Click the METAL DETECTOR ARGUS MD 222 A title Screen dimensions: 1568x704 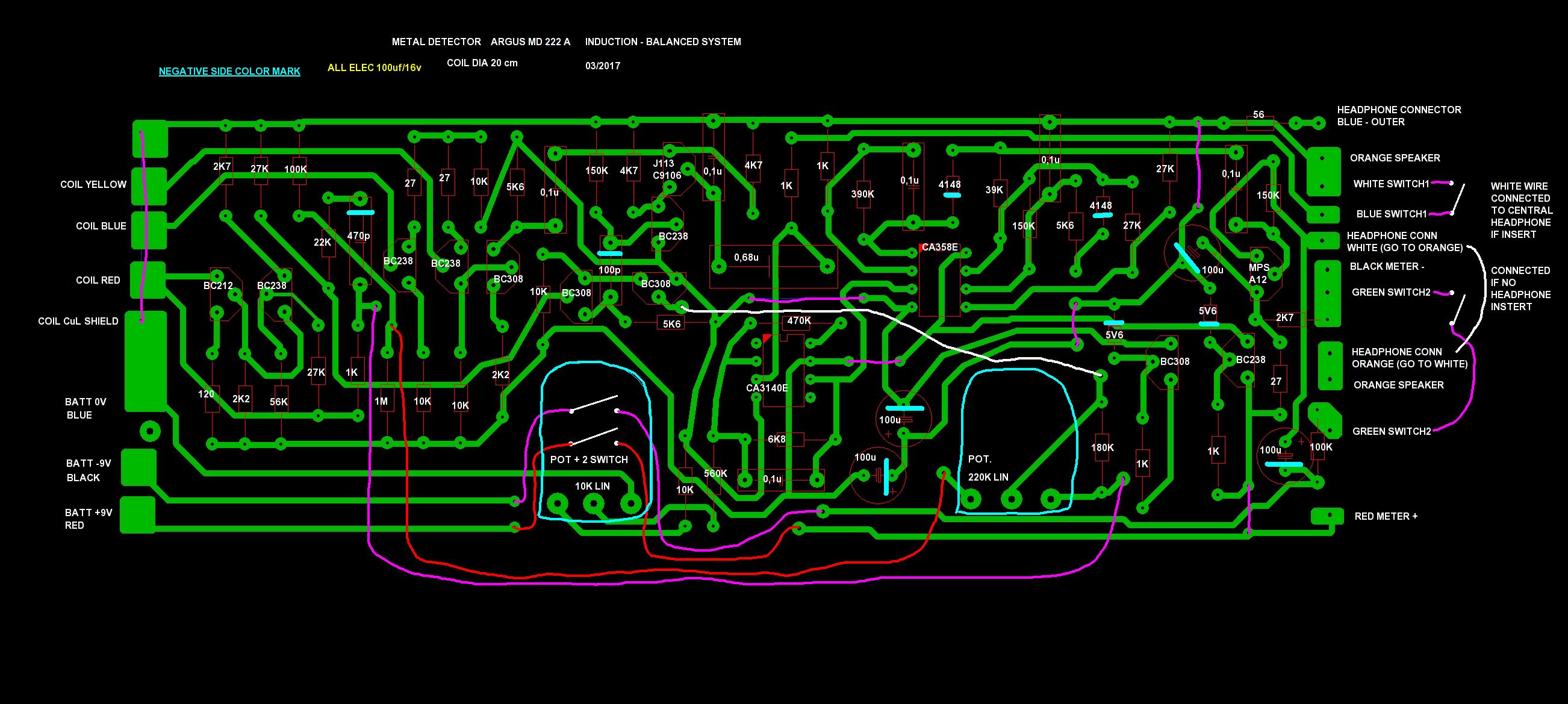click(x=481, y=42)
